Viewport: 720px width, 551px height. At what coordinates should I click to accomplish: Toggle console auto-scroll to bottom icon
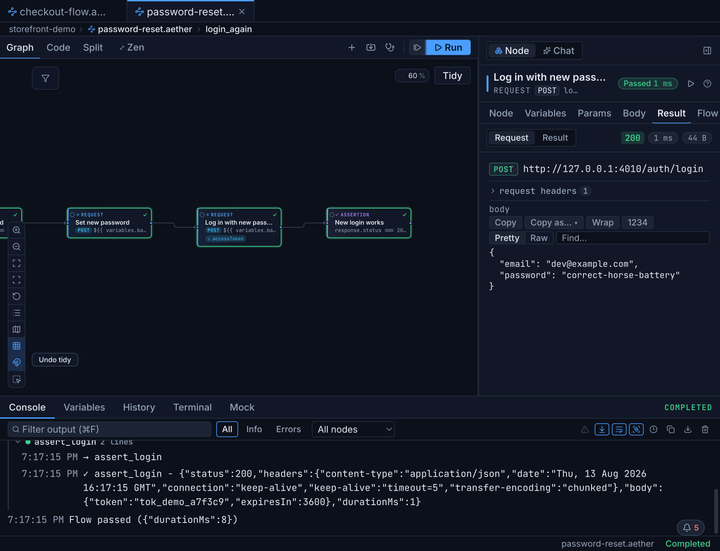(x=602, y=429)
